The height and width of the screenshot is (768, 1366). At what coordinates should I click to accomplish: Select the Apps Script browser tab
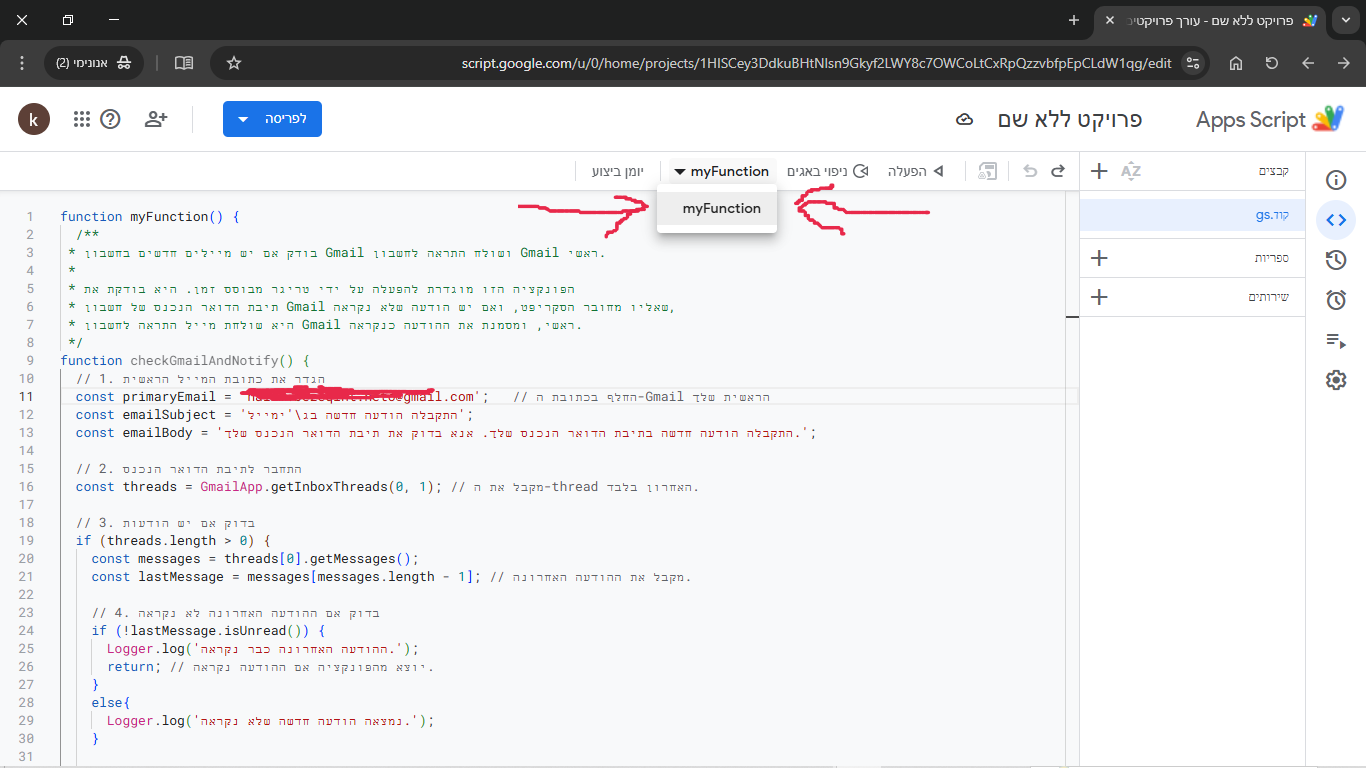click(x=1211, y=20)
